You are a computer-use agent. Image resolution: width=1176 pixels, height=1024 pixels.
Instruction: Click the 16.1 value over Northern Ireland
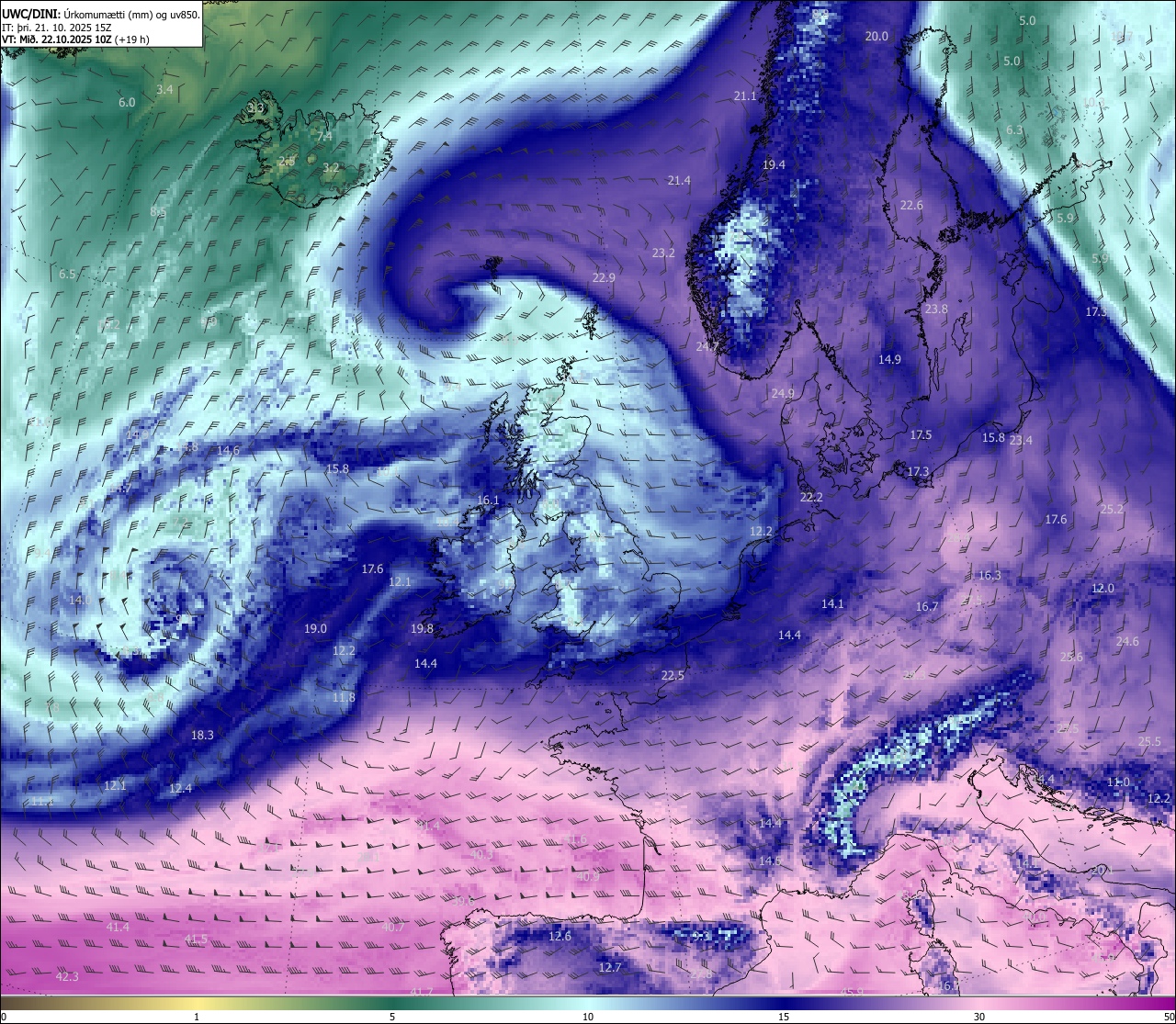click(488, 501)
